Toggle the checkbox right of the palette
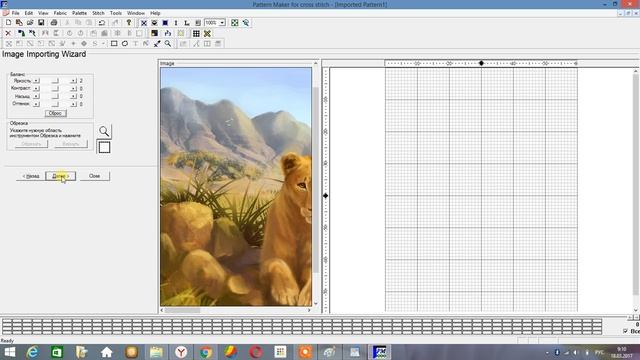This screenshot has width=640, height=360. click(x=626, y=331)
